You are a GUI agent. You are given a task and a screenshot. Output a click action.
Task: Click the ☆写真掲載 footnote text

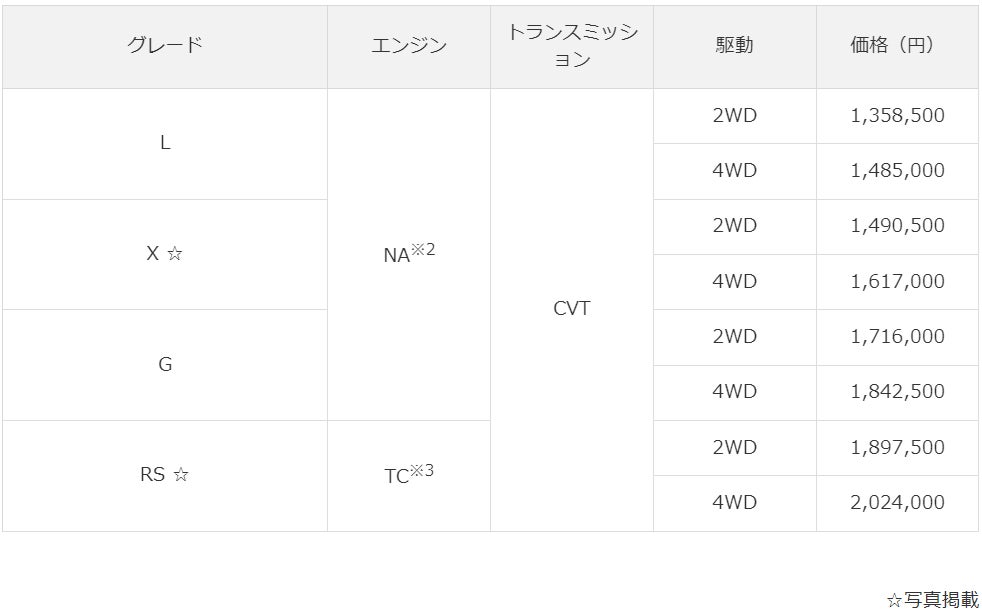coord(931,600)
